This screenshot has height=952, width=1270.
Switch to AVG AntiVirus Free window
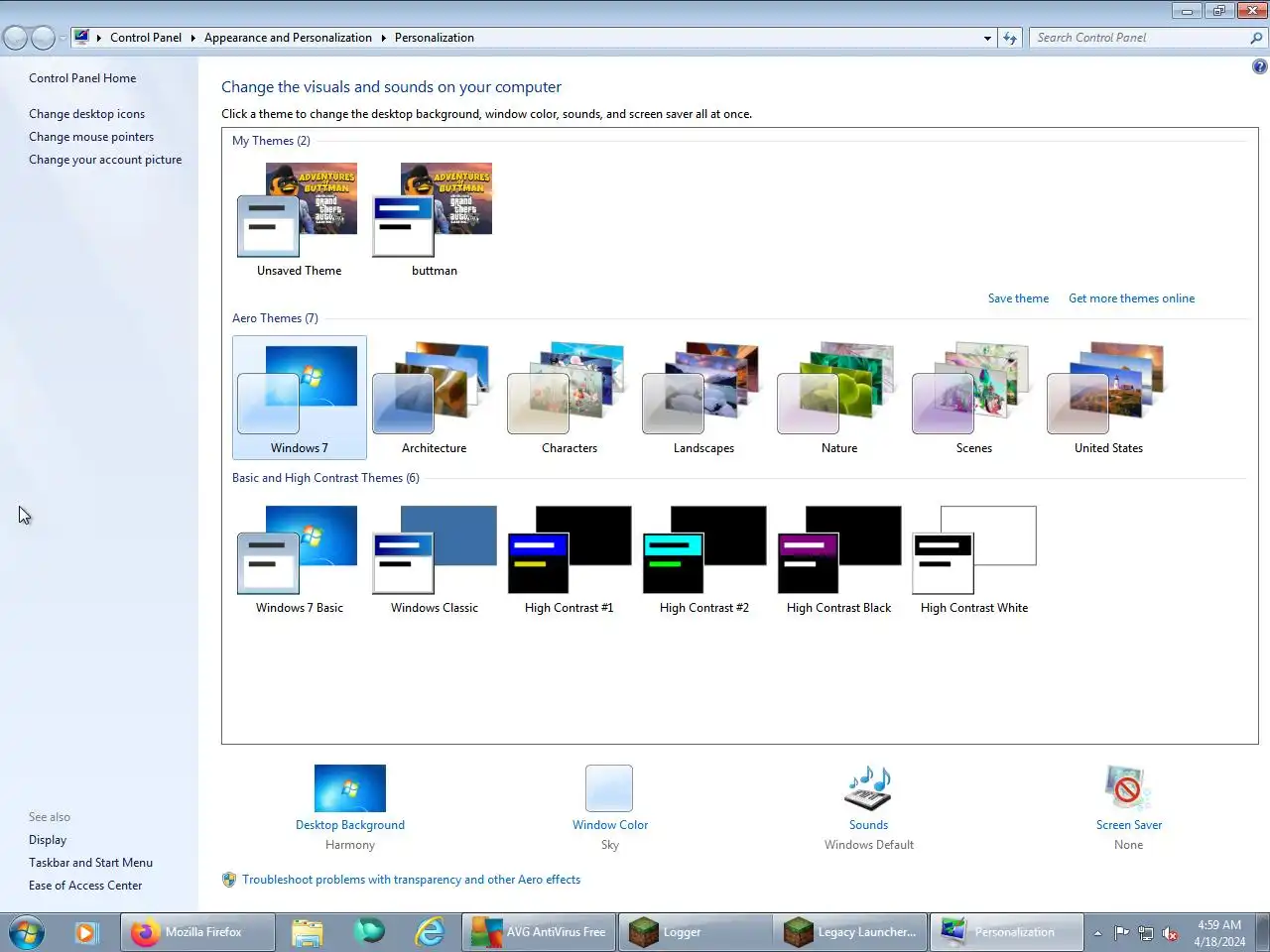(539, 932)
